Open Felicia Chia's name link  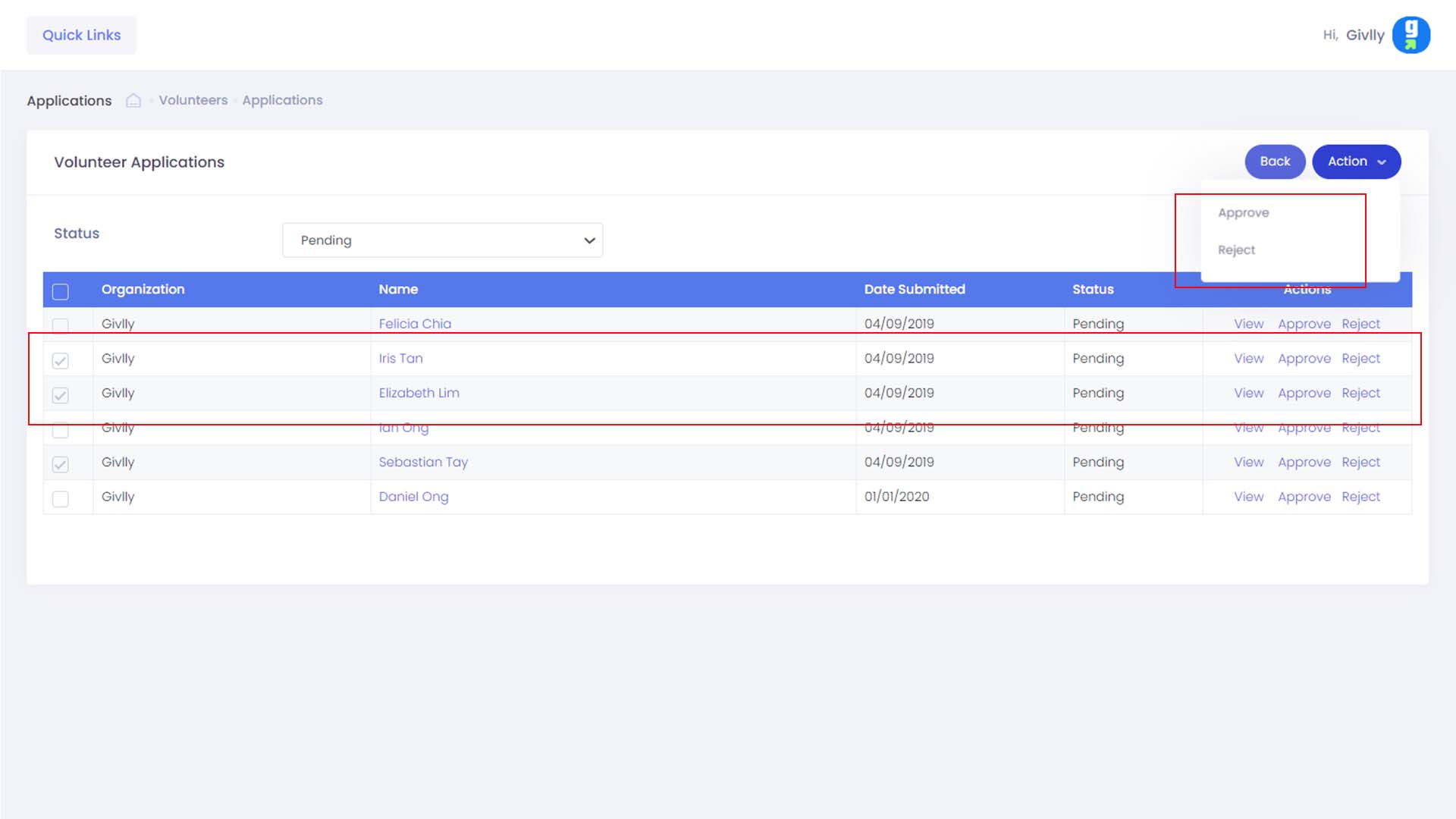414,324
